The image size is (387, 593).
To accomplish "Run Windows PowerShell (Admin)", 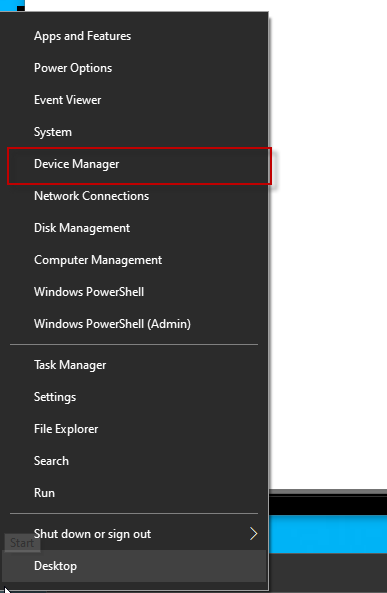I will click(134, 324).
